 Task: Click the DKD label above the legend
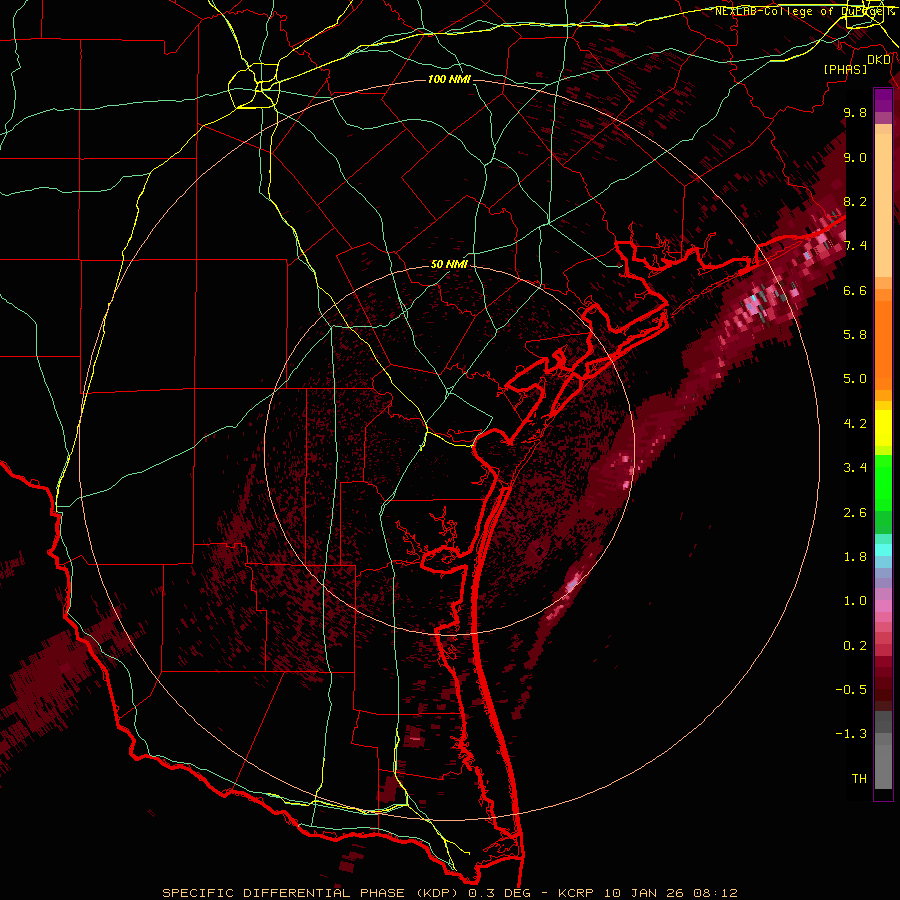879,60
